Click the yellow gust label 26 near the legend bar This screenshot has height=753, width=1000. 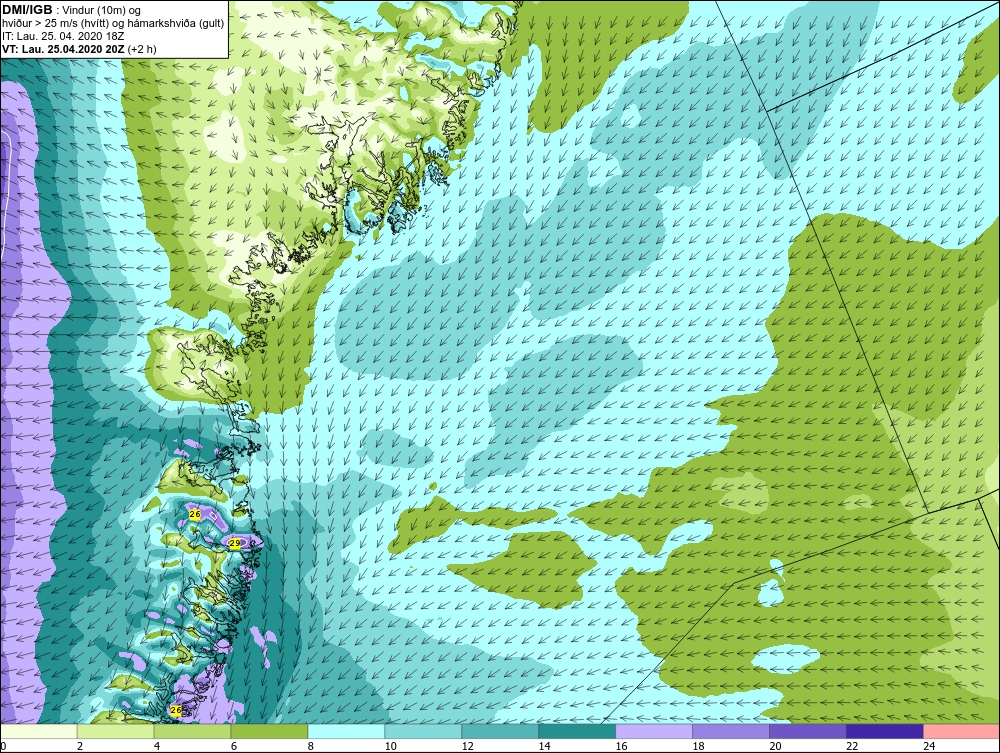[x=176, y=710]
